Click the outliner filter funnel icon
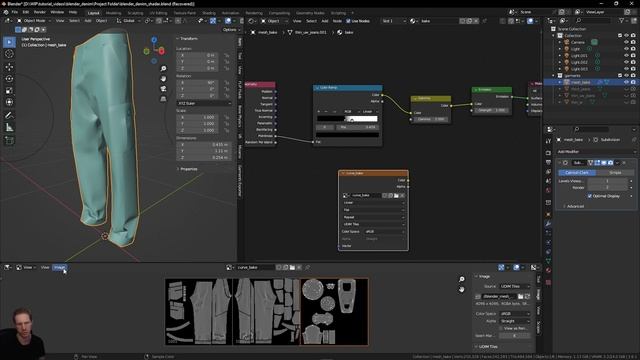The height and width of the screenshot is (360, 640). 622,20
